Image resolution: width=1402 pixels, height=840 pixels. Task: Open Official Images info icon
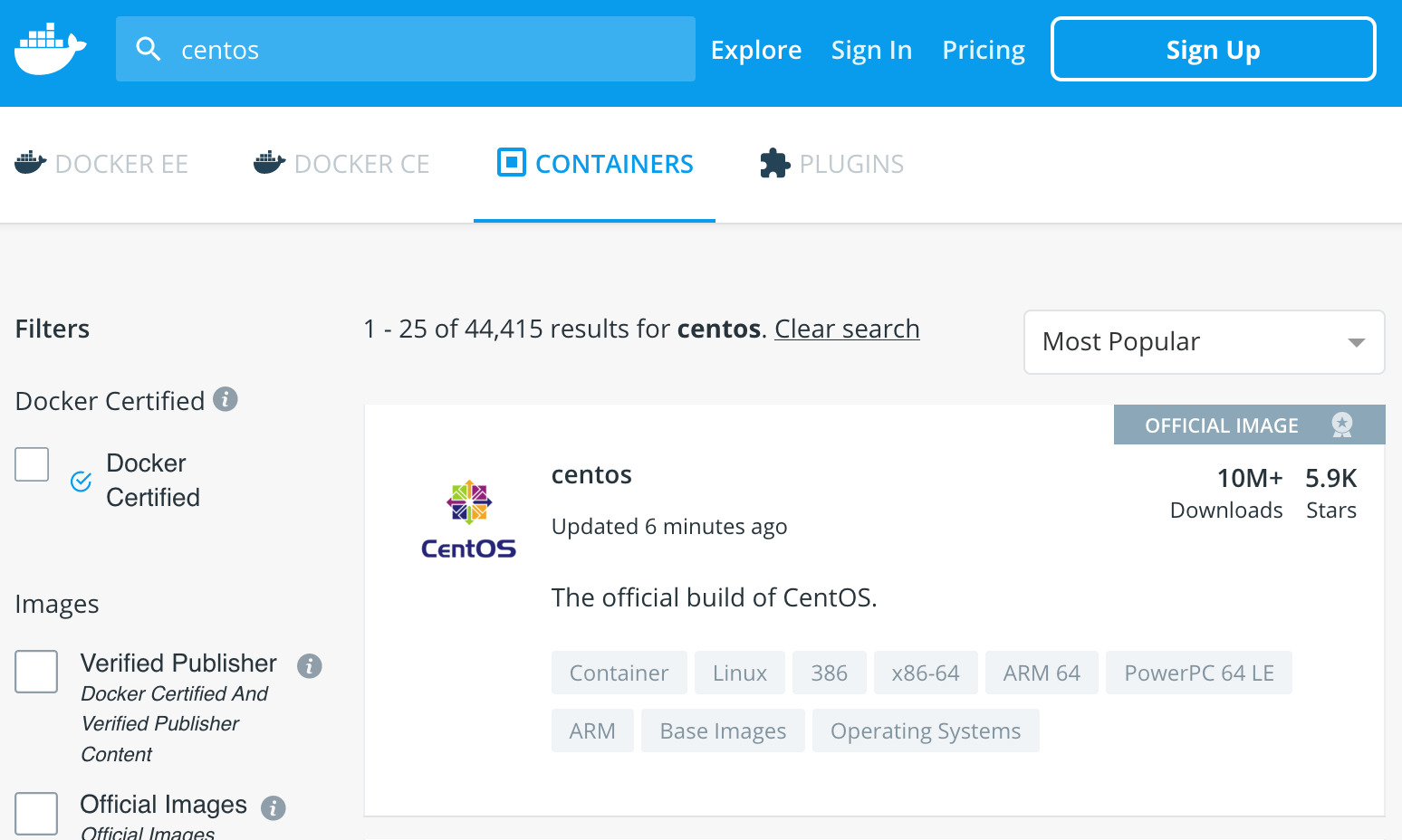pyautogui.click(x=274, y=807)
